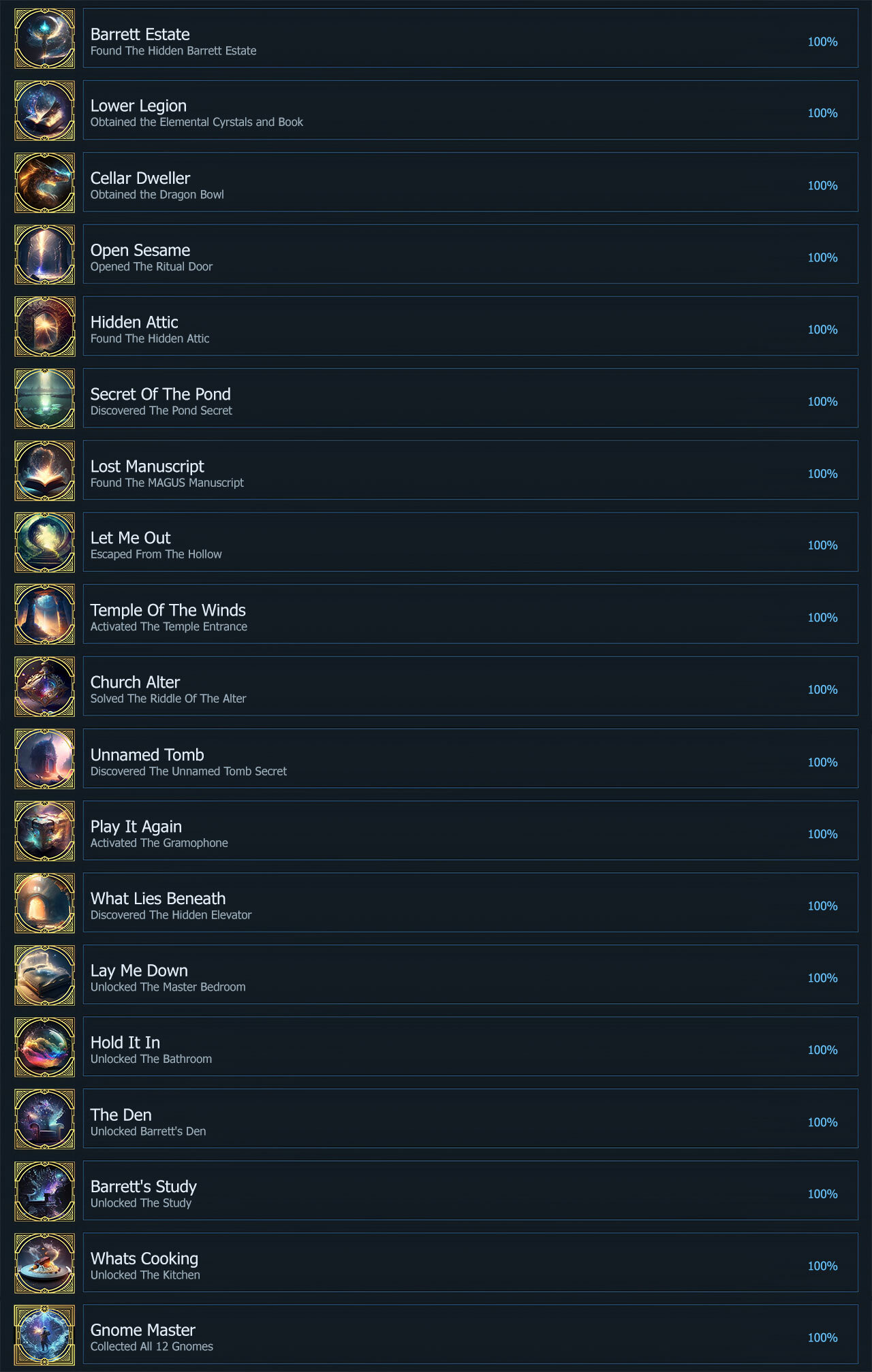Select The Den achievement title
This screenshot has height=1372, width=872.
point(121,1115)
